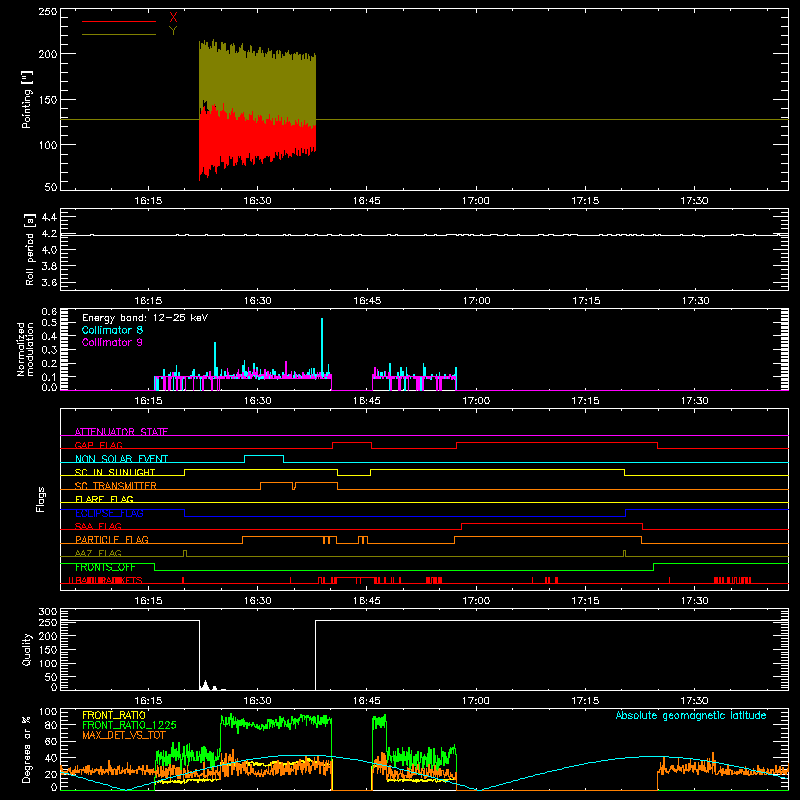Click the Absolute geomagnetic latitude label
Screen dimensions: 800x800
691,715
